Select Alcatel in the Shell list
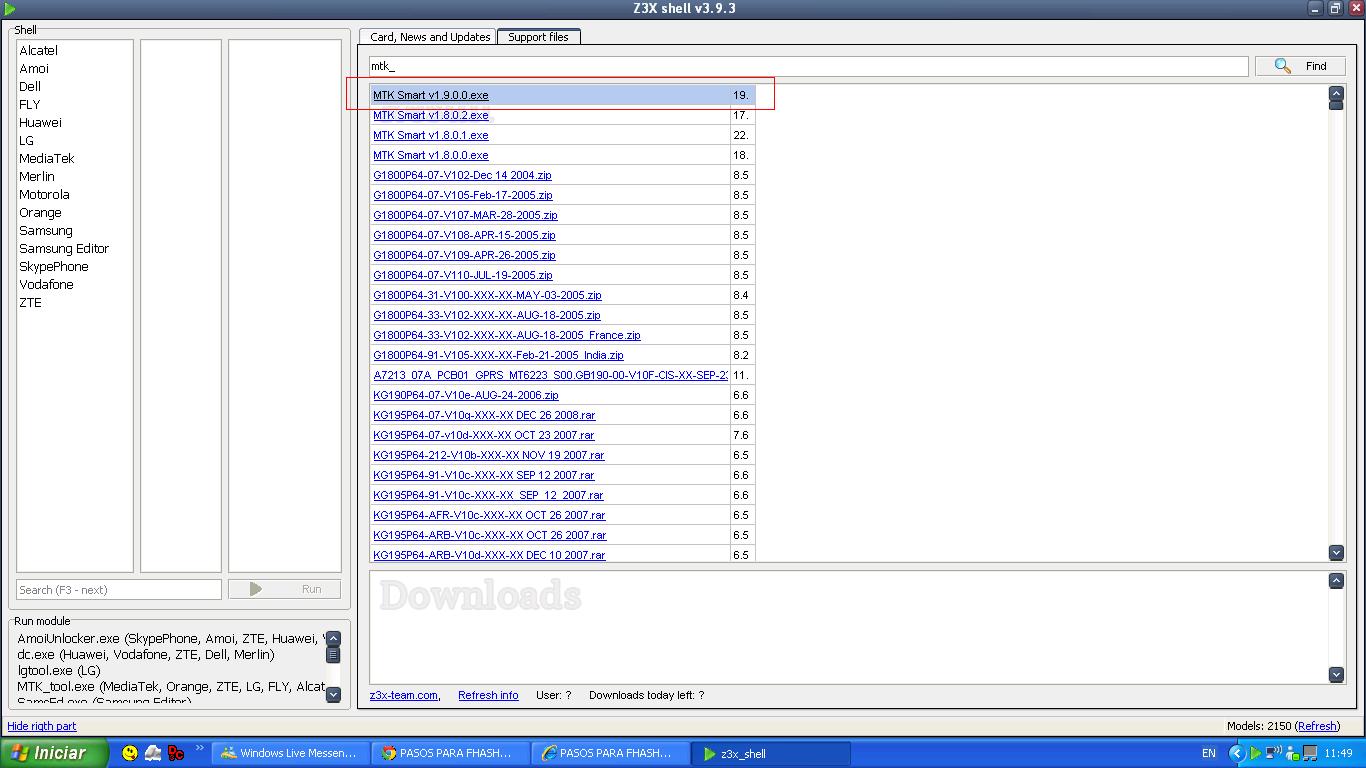Screen dimensions: 1366x768 click(39, 50)
